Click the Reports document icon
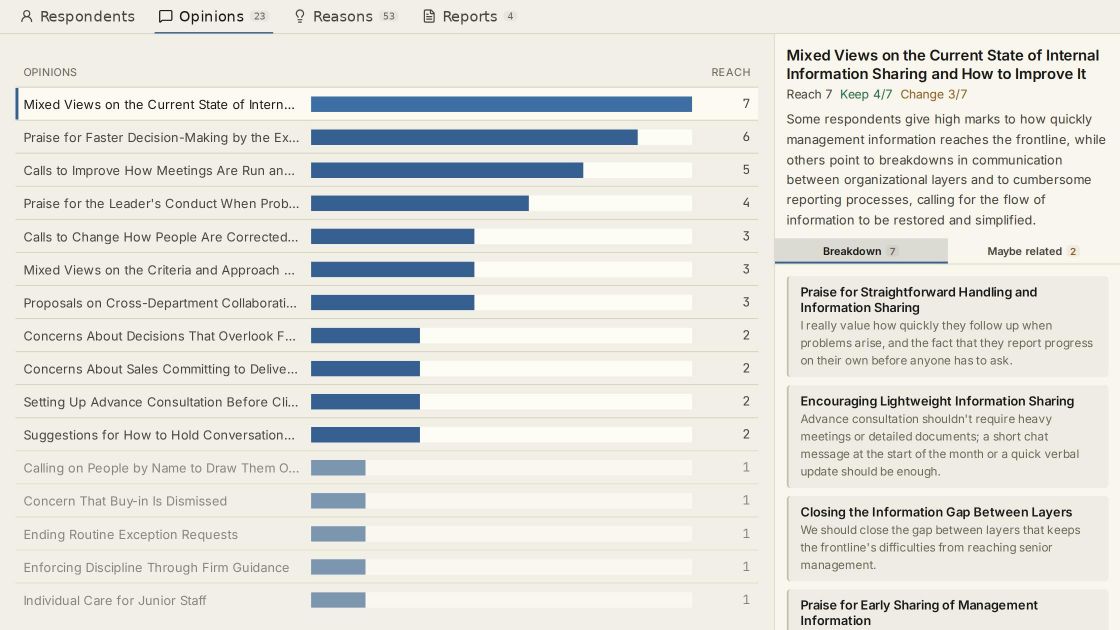1120x630 pixels. pos(429,16)
